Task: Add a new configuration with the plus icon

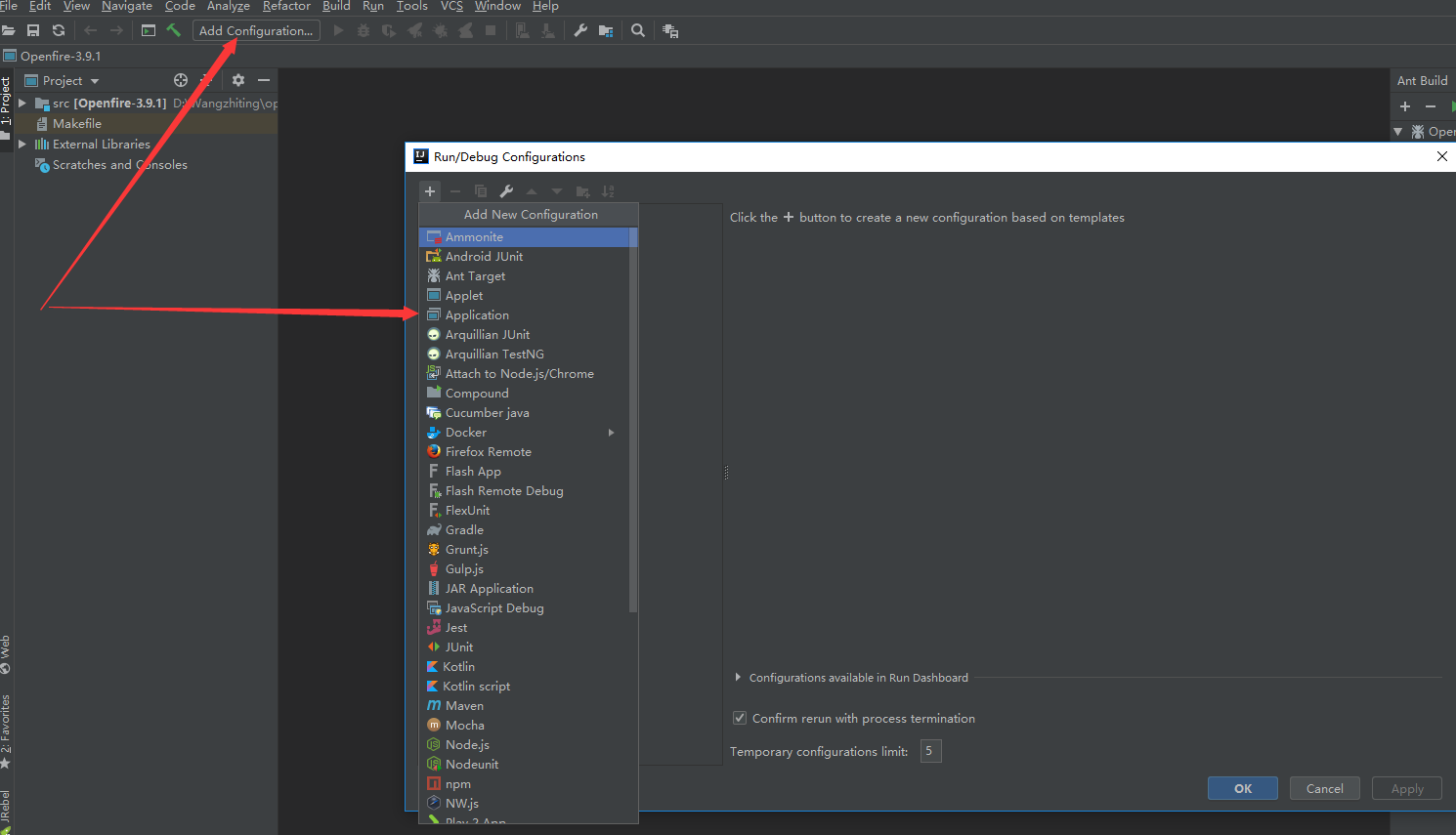Action: point(430,191)
